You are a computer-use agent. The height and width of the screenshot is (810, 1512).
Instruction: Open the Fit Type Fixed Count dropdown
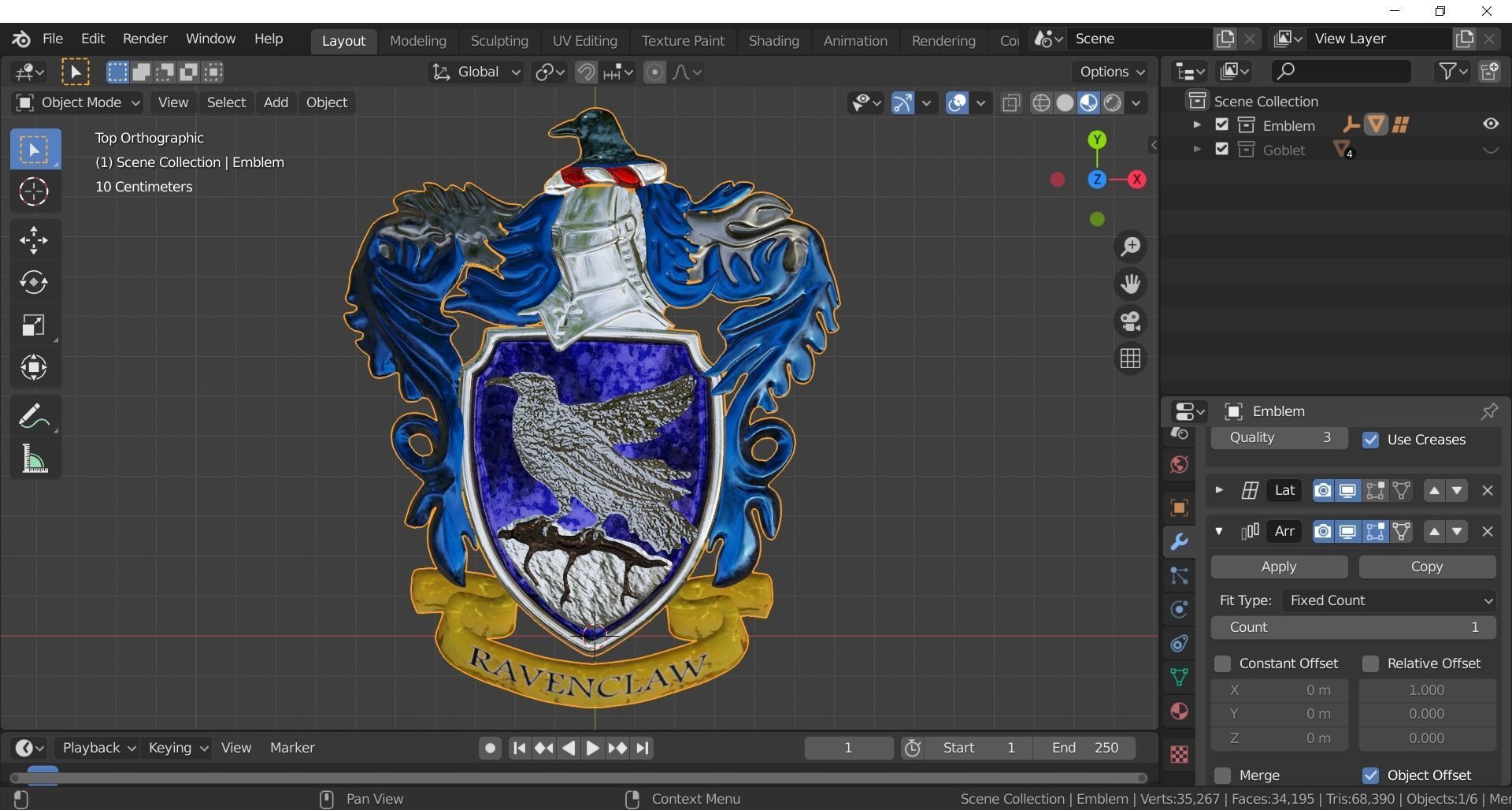pos(1389,600)
